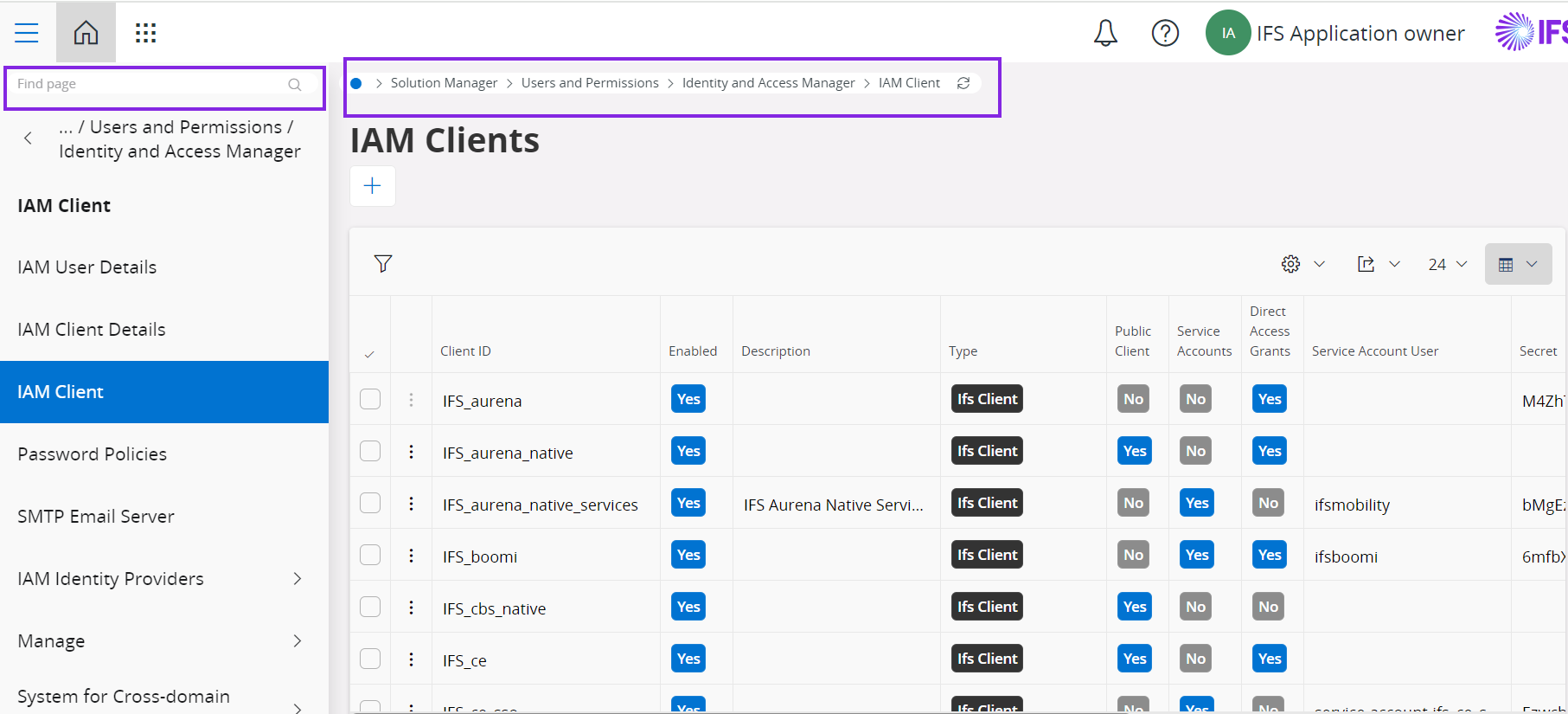Click the Find page search field

point(151,84)
